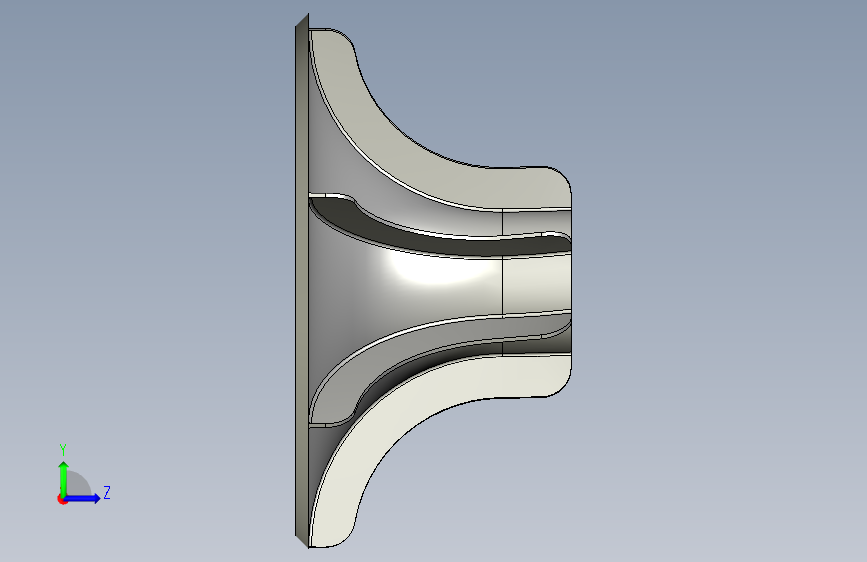Select the thin flat flange plate of the model
The height and width of the screenshot is (562, 867).
pyautogui.click(x=302, y=281)
